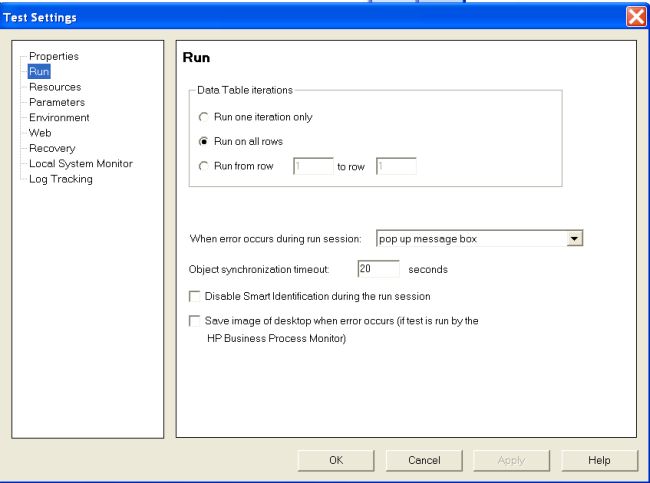Click the "Object synchronization timeout:" label
This screenshot has height=483, width=650.
[x=259, y=269]
